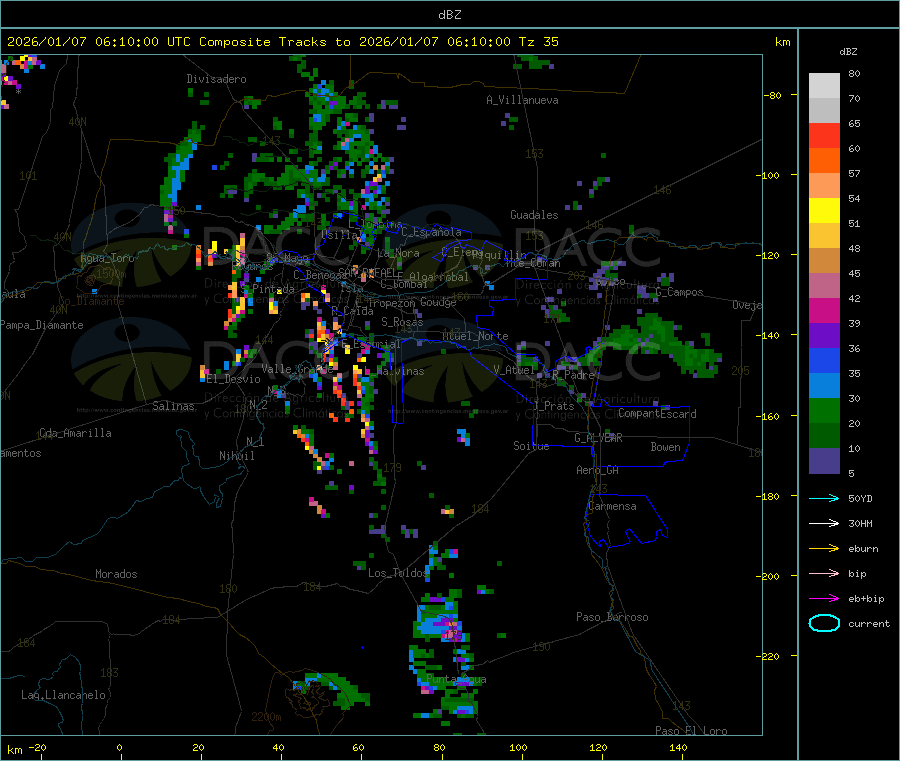Click the Divisadero map label
The image size is (900, 761).
click(x=216, y=79)
